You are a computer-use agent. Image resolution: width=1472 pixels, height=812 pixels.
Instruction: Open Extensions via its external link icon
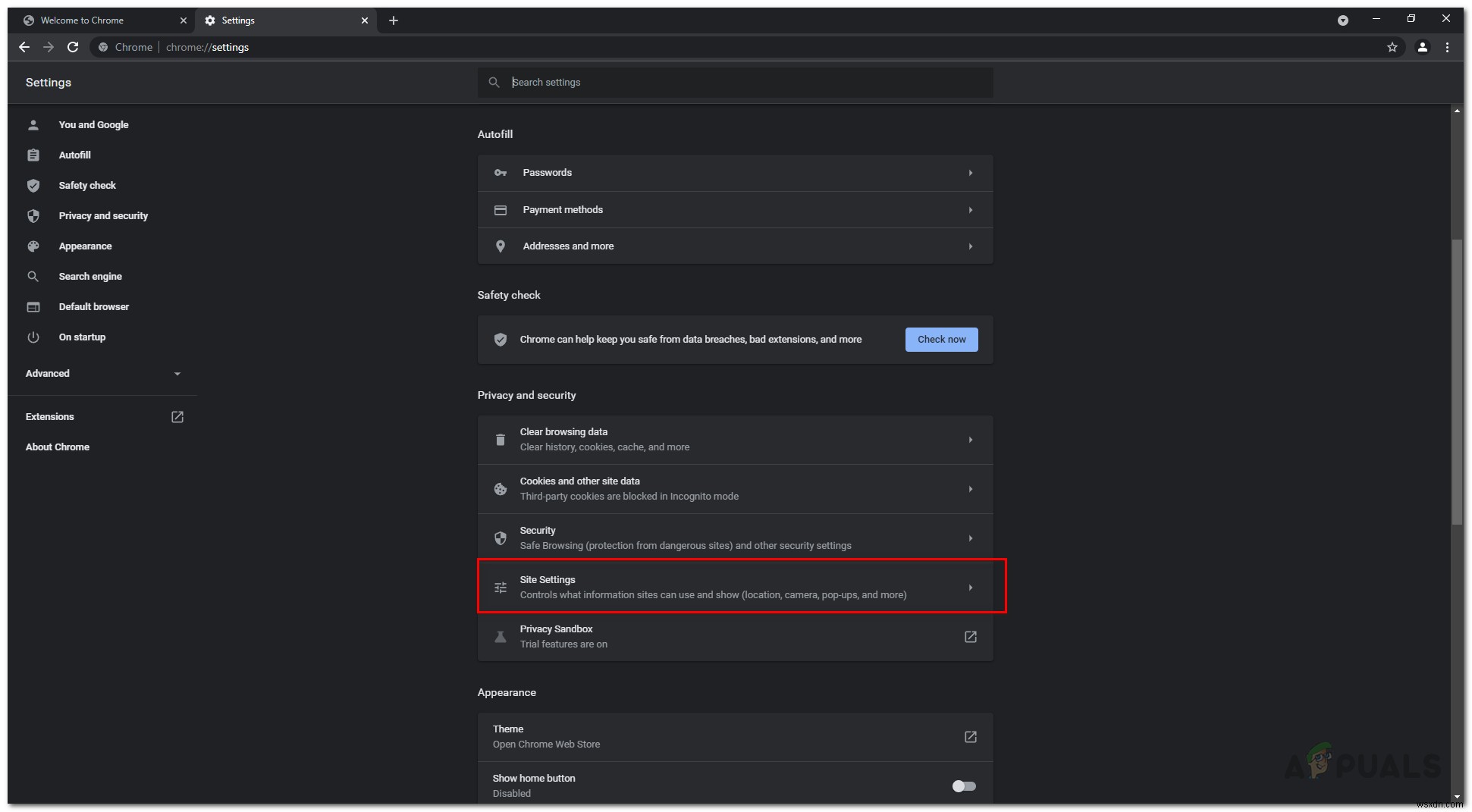pos(177,416)
